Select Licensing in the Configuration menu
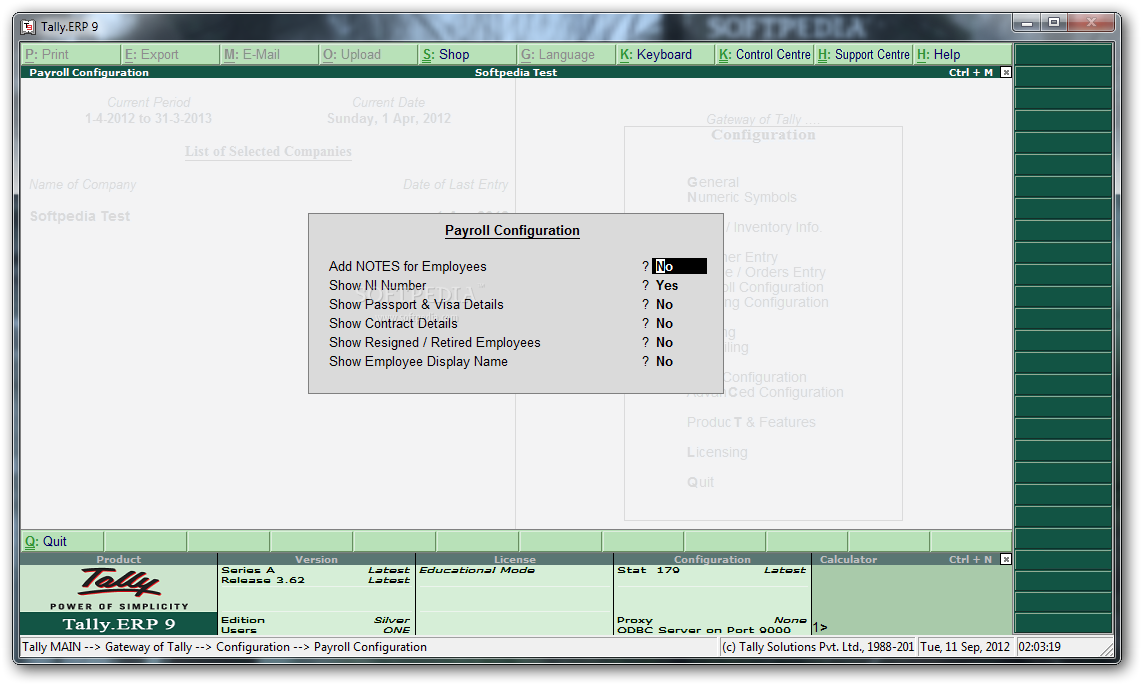Image resolution: width=1142 pixels, height=685 pixels. tap(717, 452)
